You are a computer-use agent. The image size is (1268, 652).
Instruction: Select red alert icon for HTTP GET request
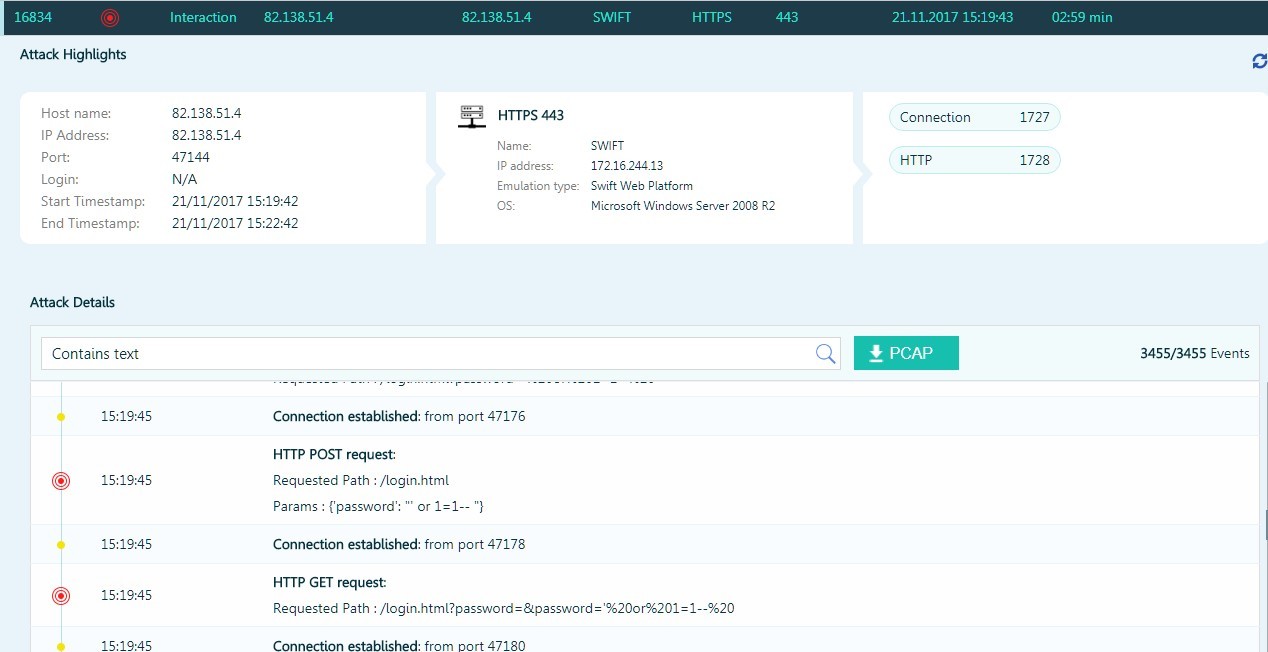coord(61,596)
